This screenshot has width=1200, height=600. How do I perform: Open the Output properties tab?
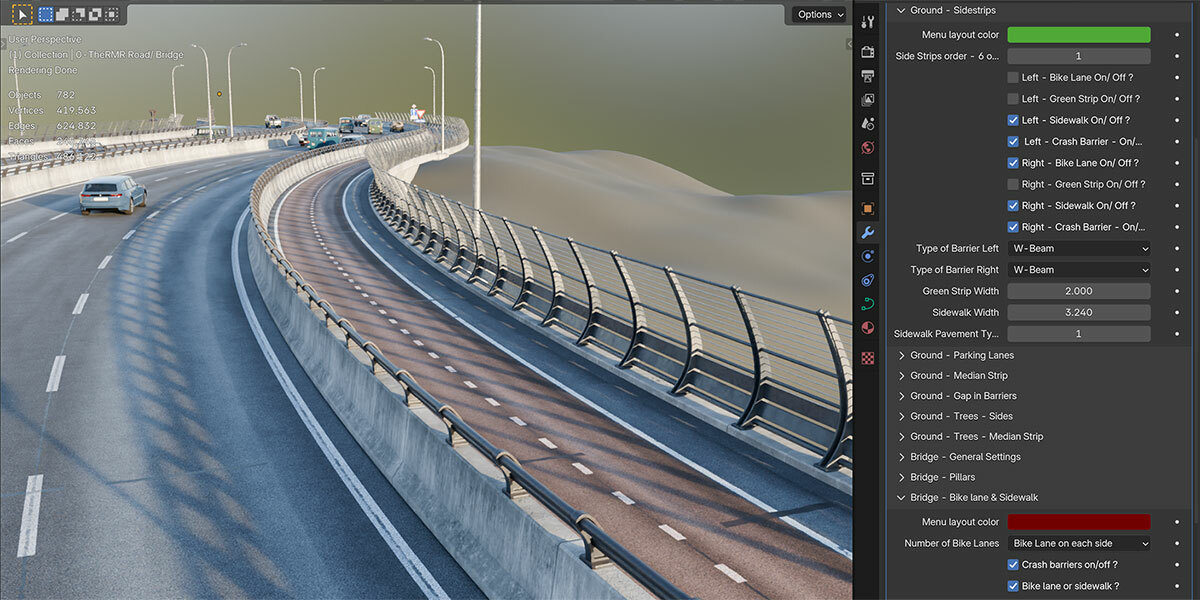[867, 75]
